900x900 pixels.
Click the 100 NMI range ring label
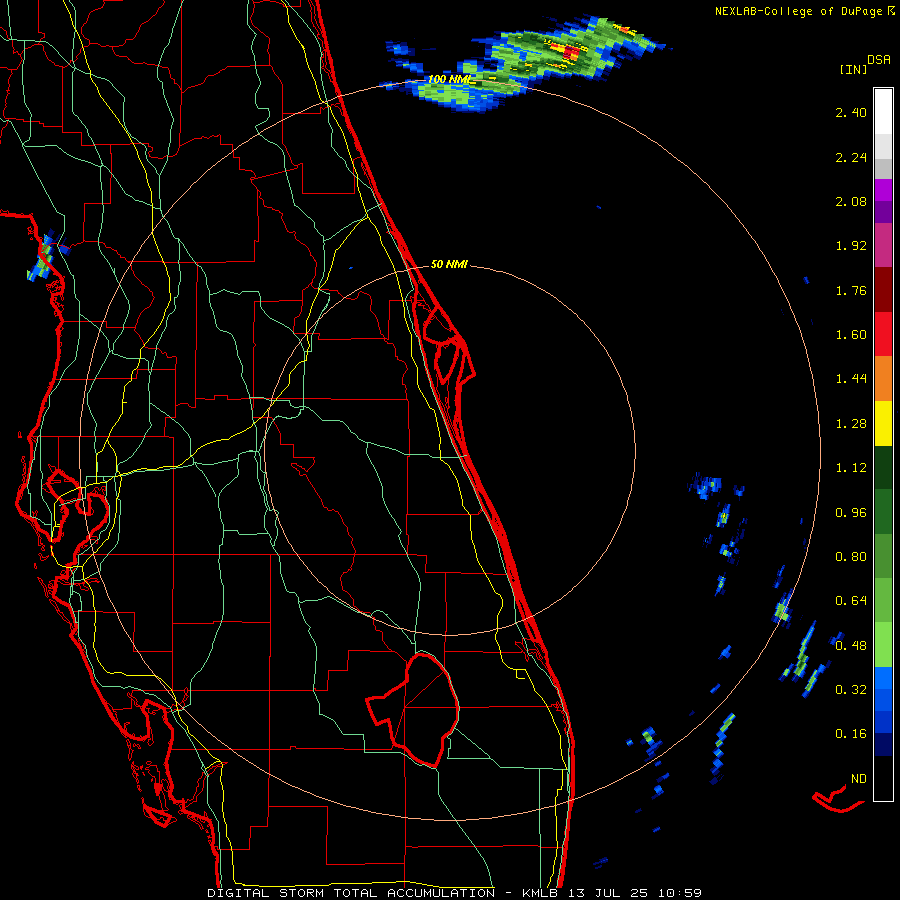tap(449, 79)
